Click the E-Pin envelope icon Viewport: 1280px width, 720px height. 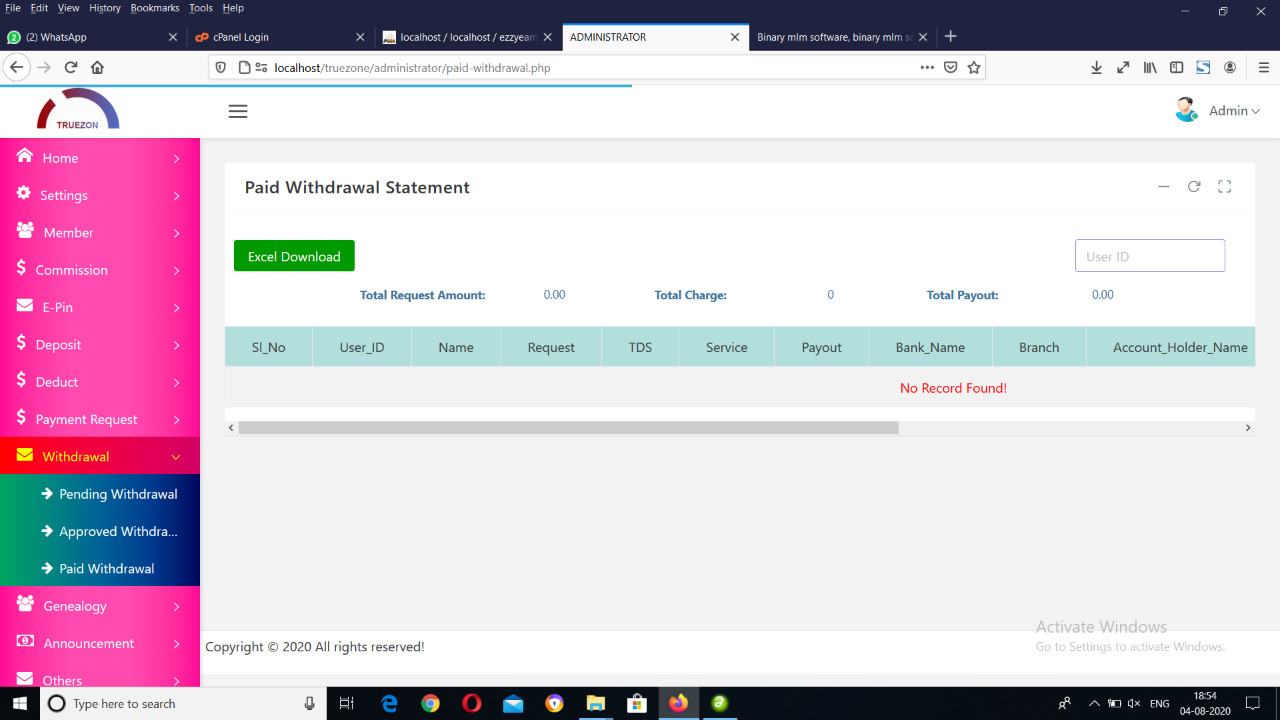tap(25, 306)
